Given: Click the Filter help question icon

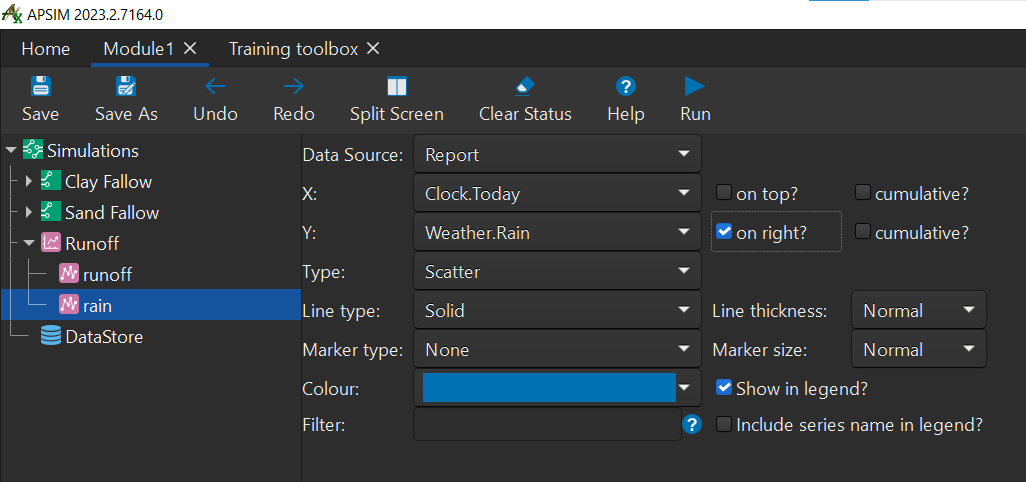Looking at the screenshot, I should click(692, 424).
